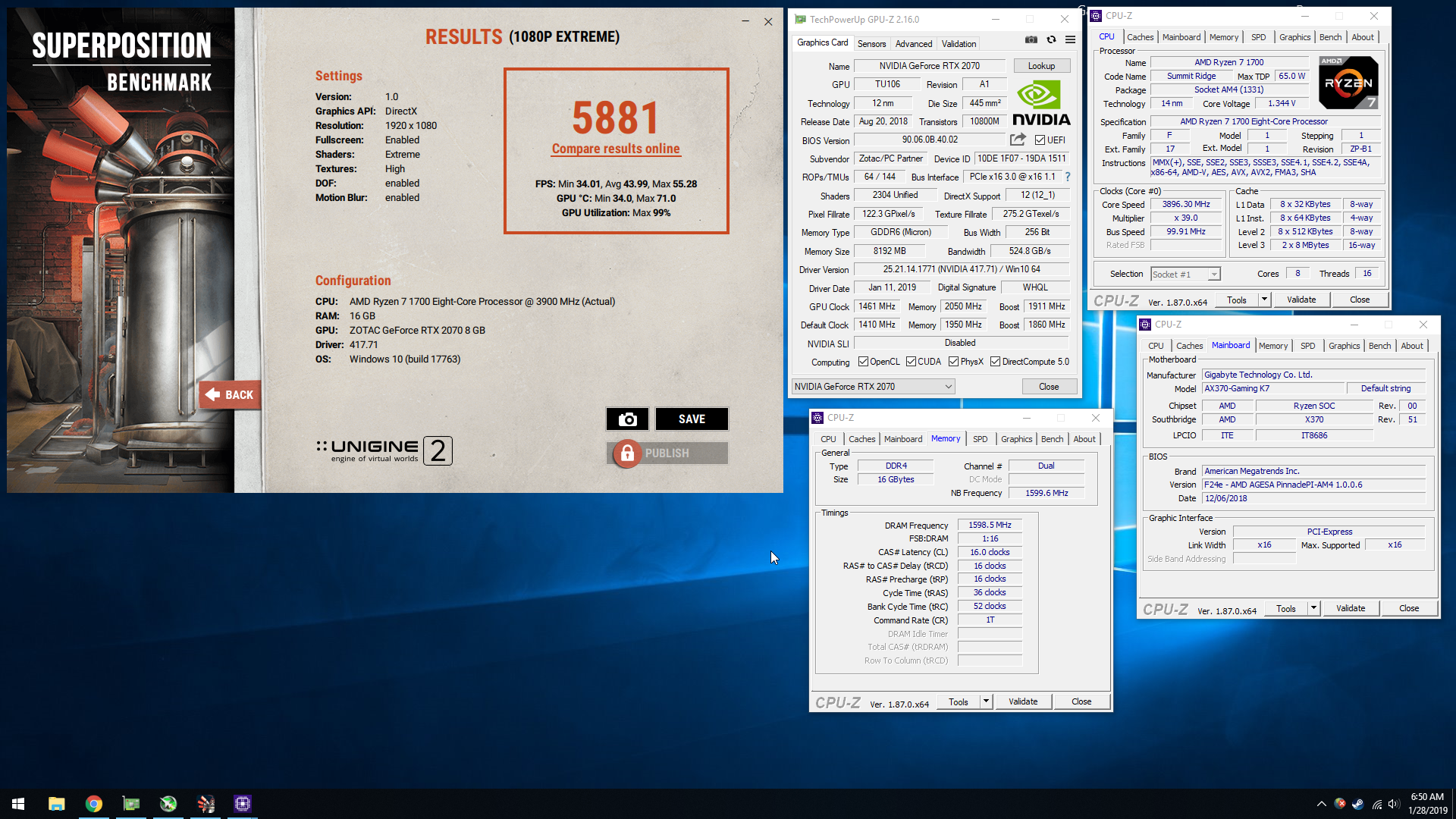Click the CPU-Z Mainboard window title icon
The height and width of the screenshot is (819, 1456).
pyautogui.click(x=1145, y=325)
